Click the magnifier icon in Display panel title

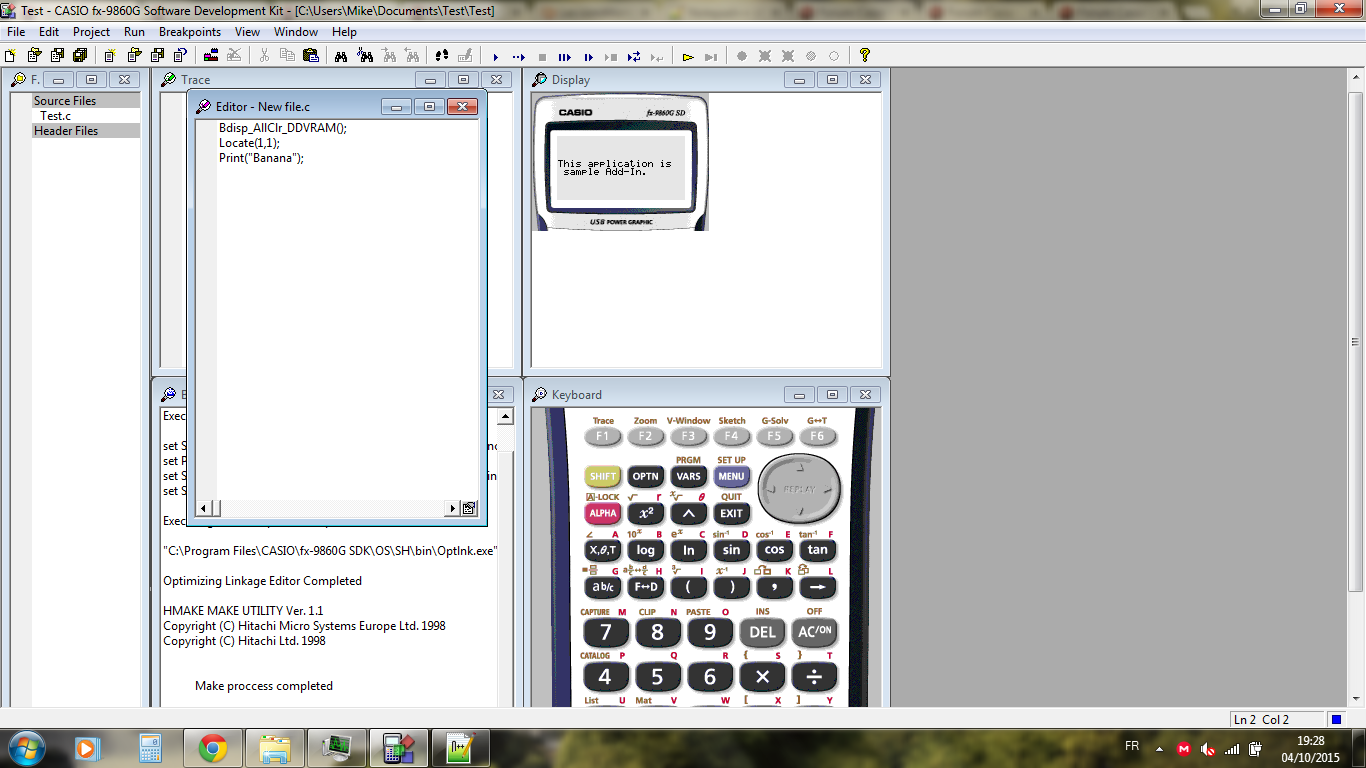pyautogui.click(x=540, y=80)
